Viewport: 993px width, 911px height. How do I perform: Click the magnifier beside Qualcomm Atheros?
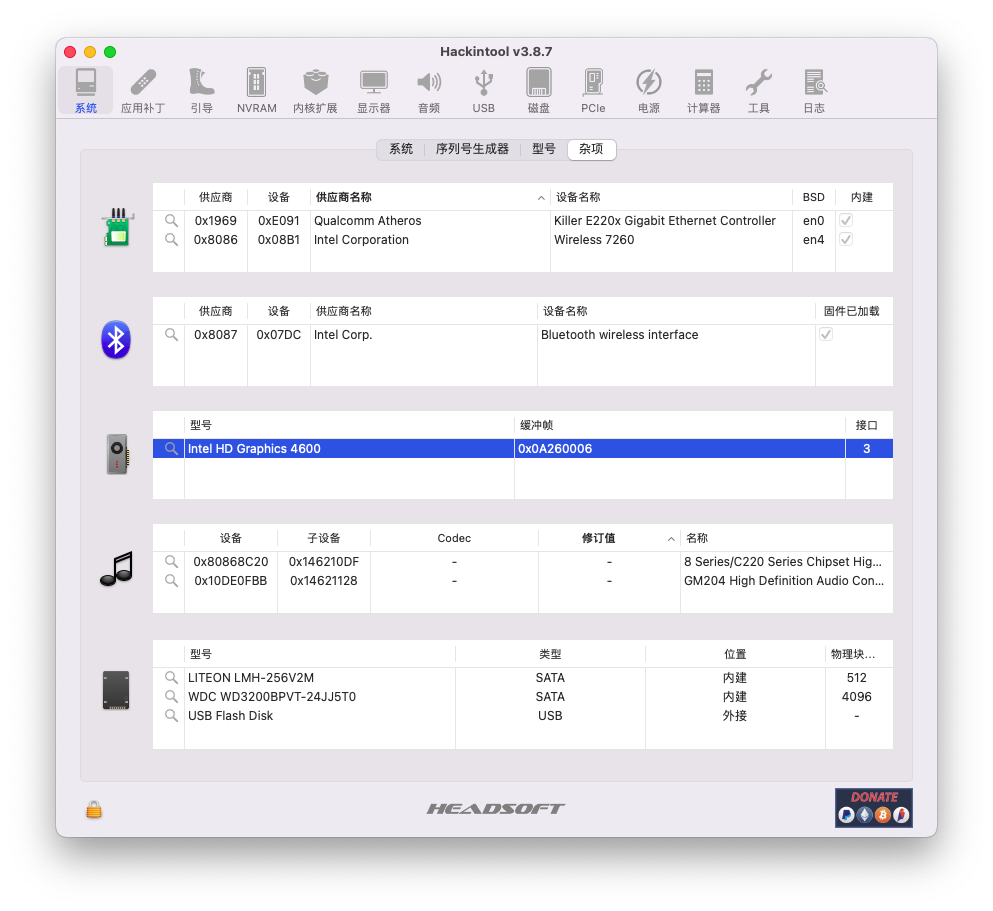pos(171,220)
